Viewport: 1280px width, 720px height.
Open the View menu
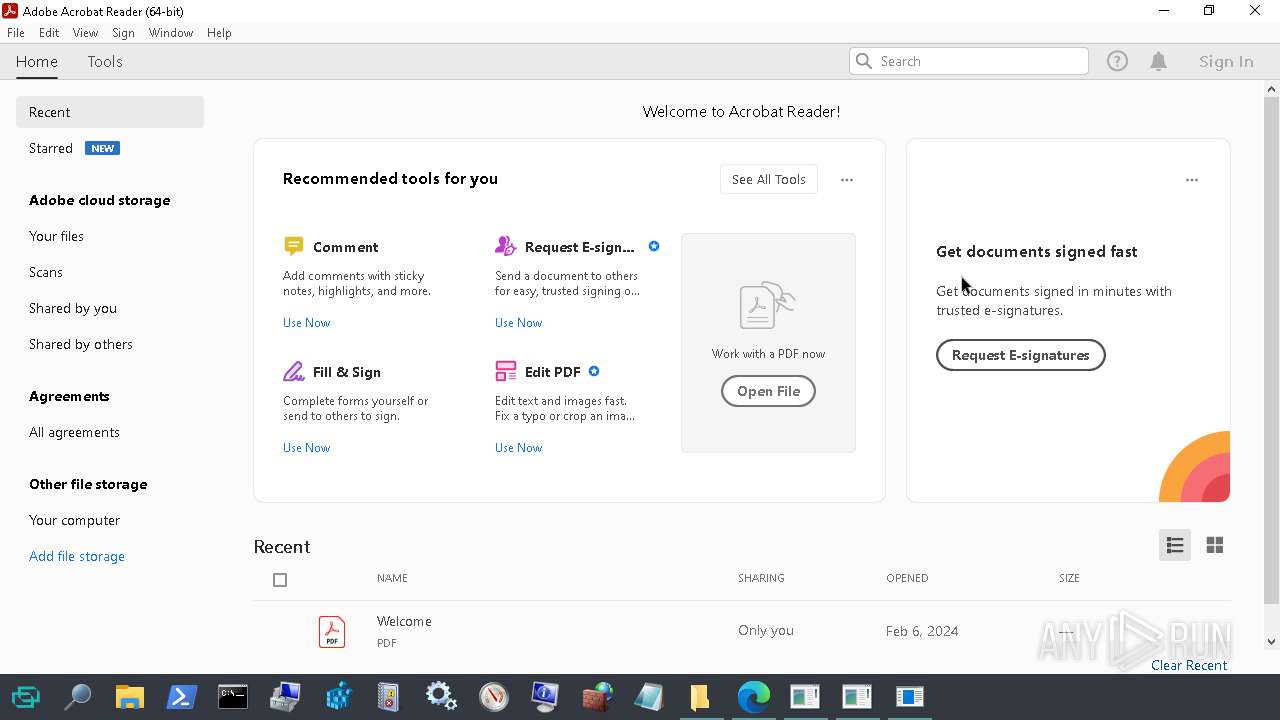click(85, 33)
